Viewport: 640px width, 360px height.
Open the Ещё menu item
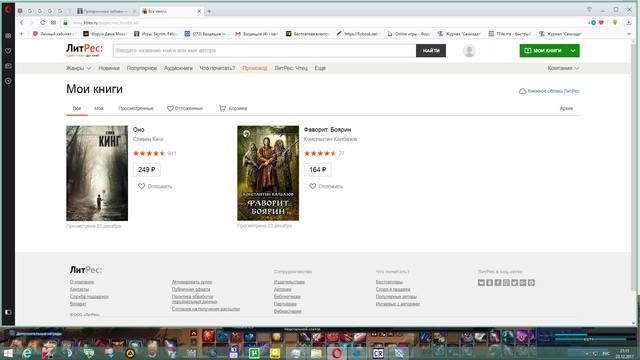320,68
